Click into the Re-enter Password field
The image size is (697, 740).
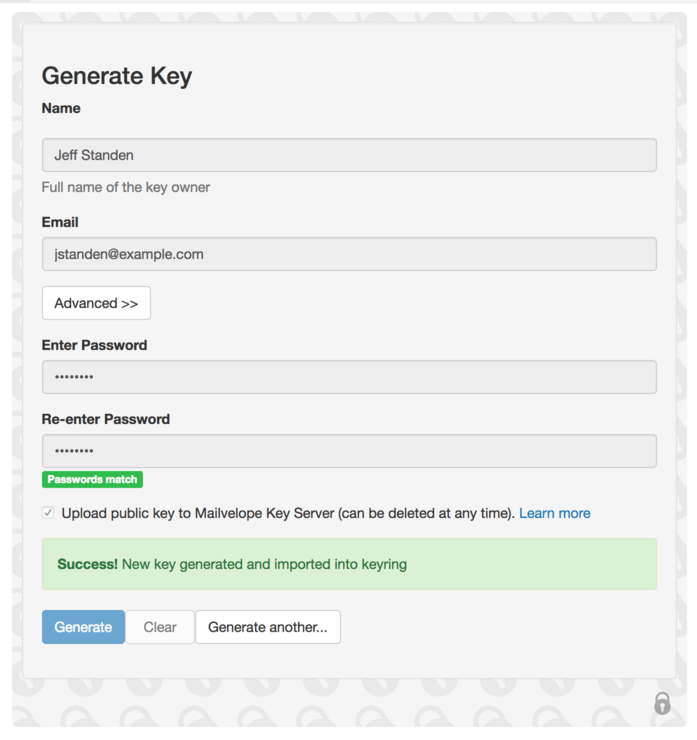tap(349, 451)
